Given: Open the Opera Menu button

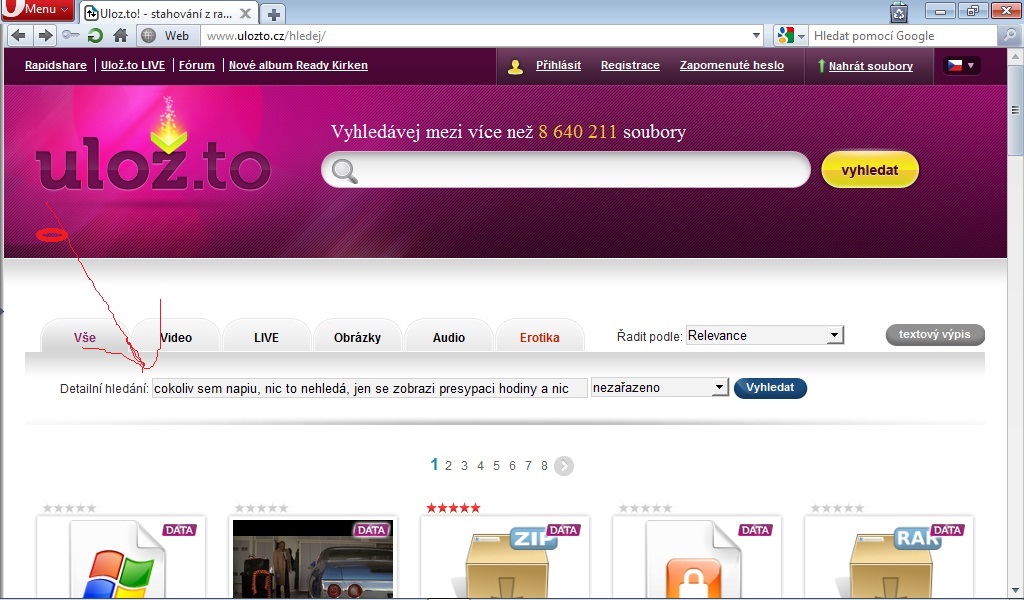Looking at the screenshot, I should click(x=37, y=10).
